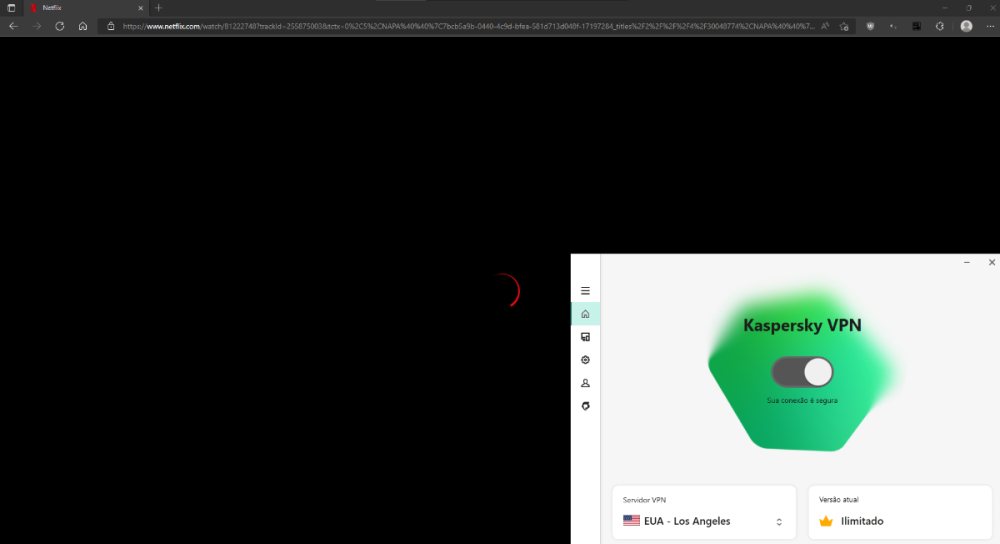This screenshot has height=544, width=1000.
Task: Click the lock icon in address bar
Action: tap(110, 26)
